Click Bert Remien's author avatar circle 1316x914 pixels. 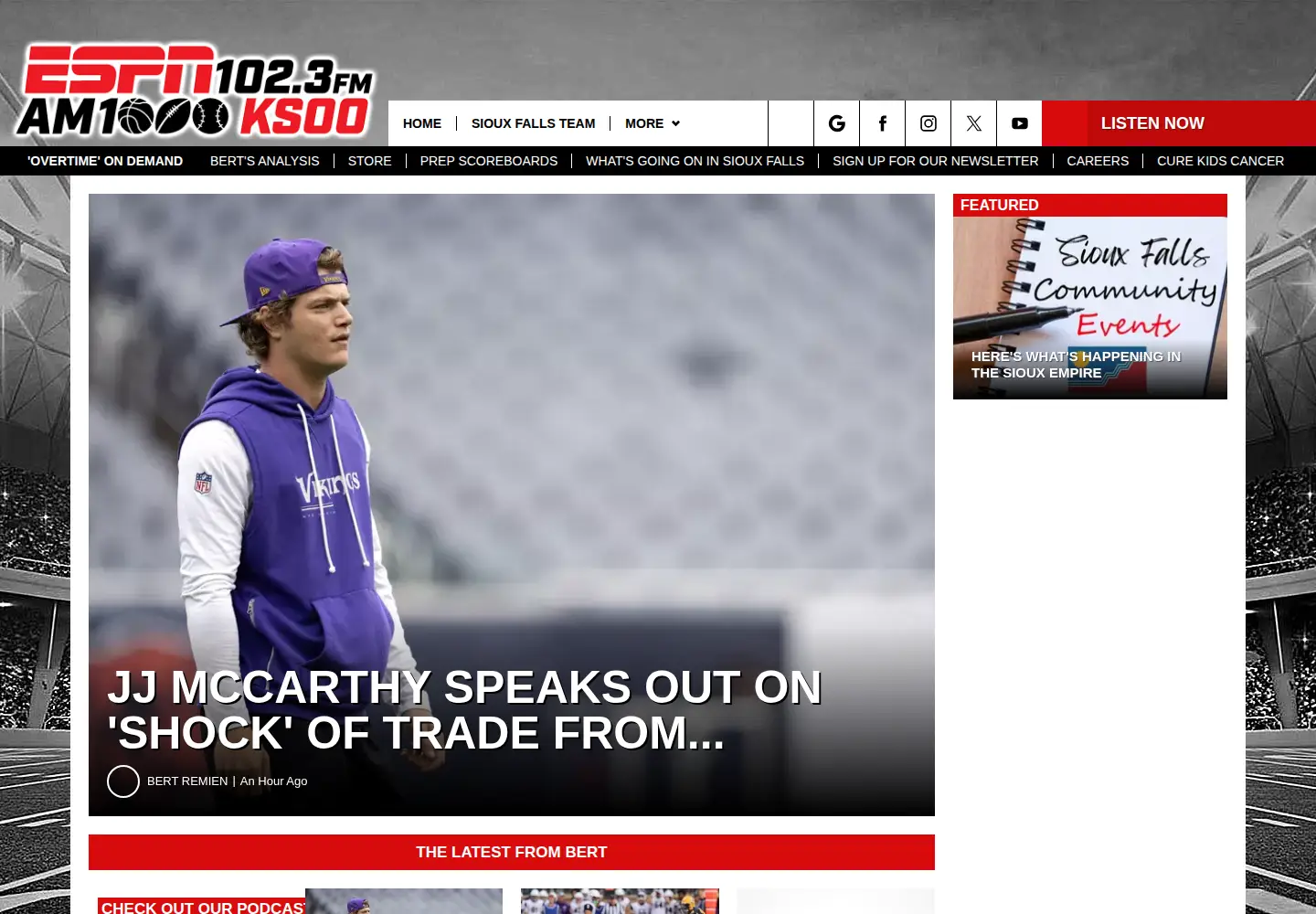tap(123, 781)
